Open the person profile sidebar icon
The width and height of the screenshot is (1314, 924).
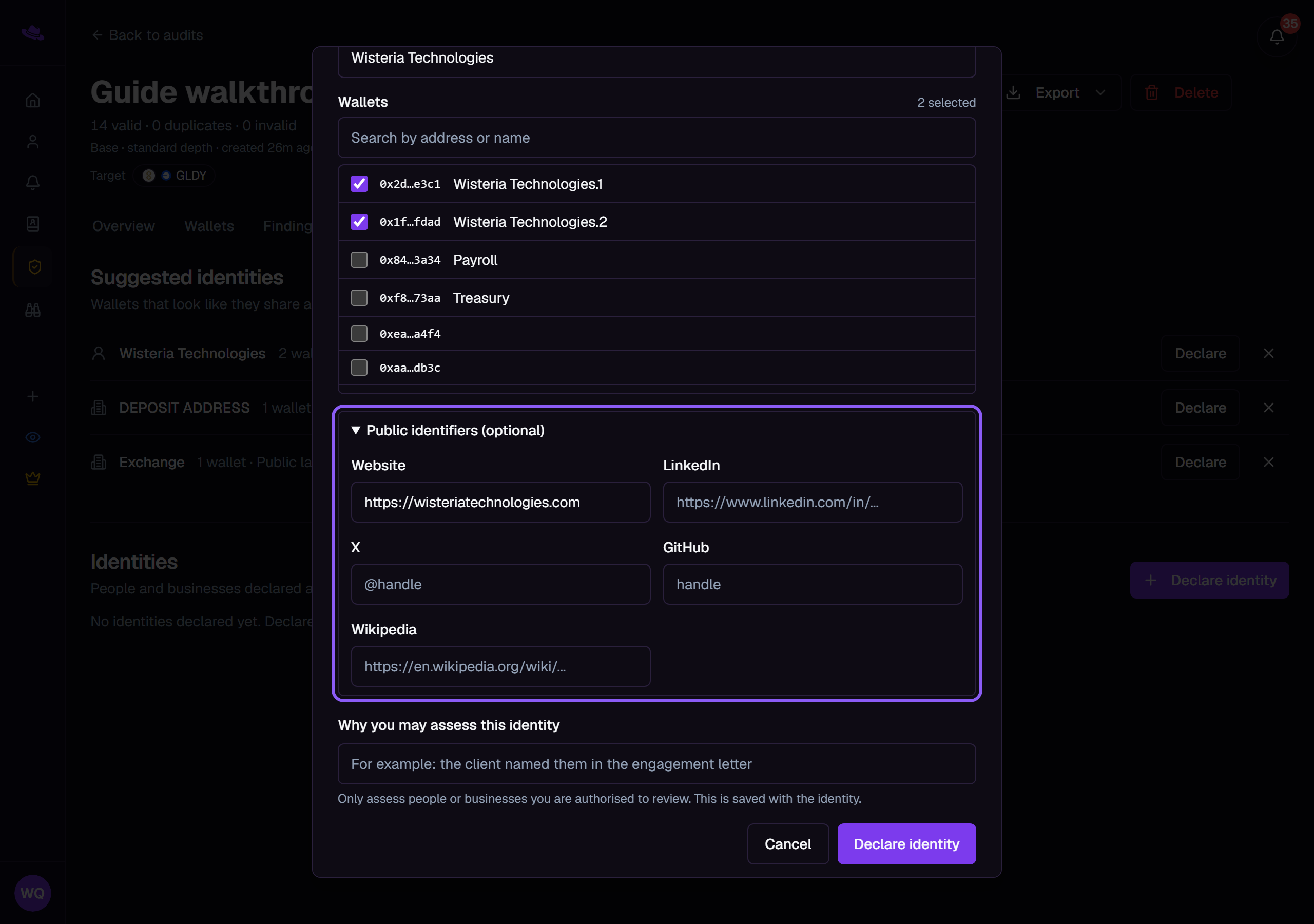click(33, 142)
